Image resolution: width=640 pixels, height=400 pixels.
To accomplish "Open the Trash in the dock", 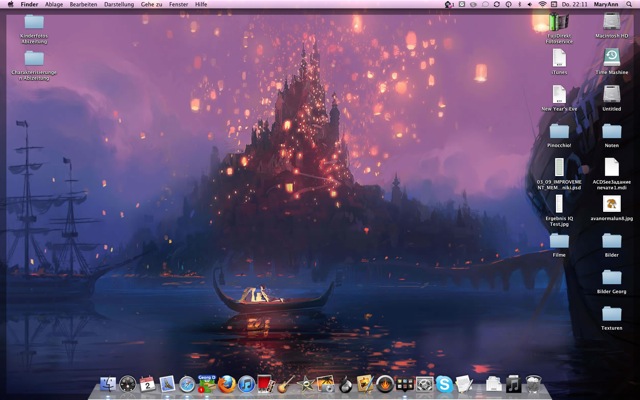I will point(533,384).
